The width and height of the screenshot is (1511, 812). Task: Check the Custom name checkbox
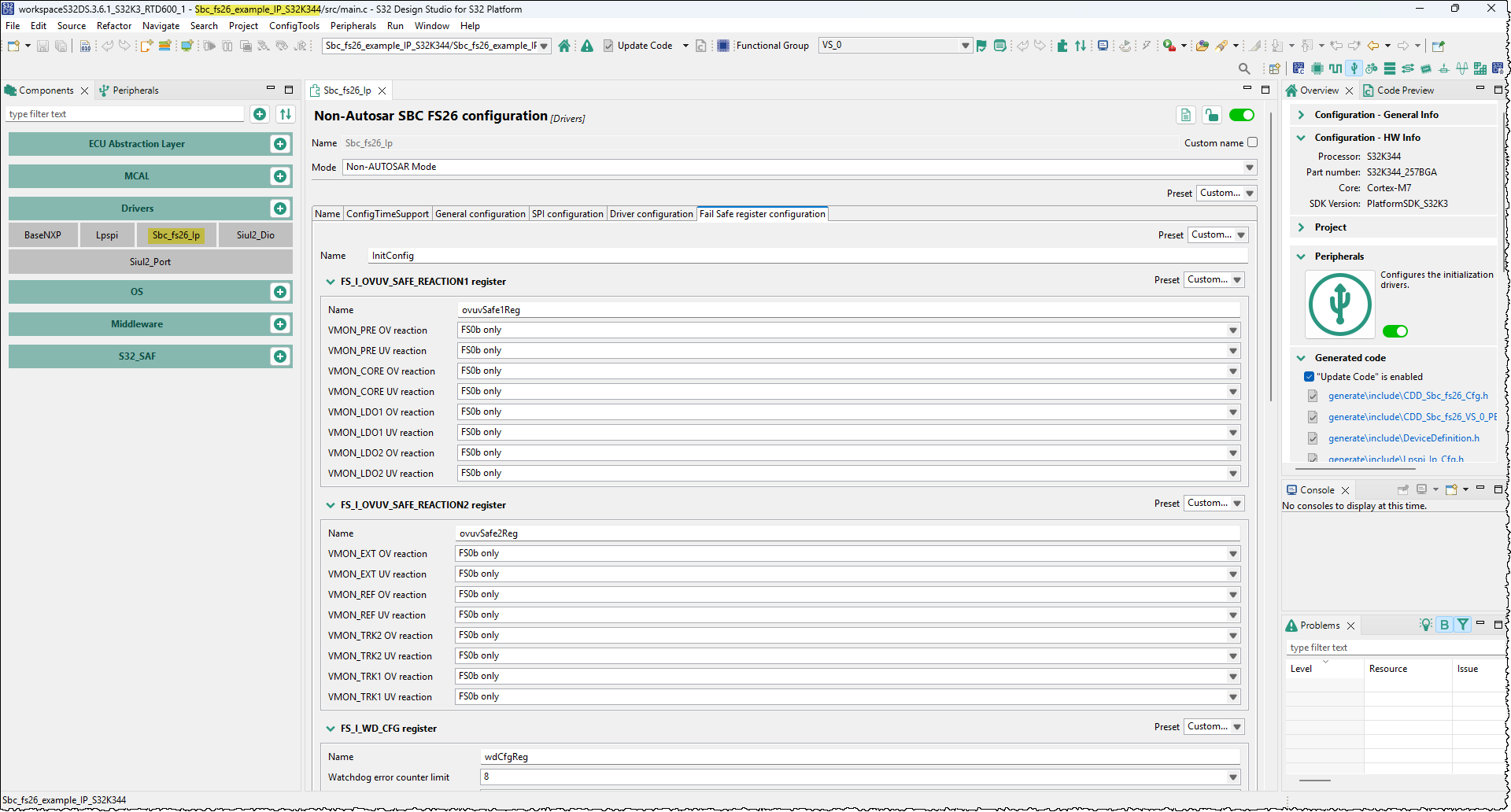coord(1252,142)
